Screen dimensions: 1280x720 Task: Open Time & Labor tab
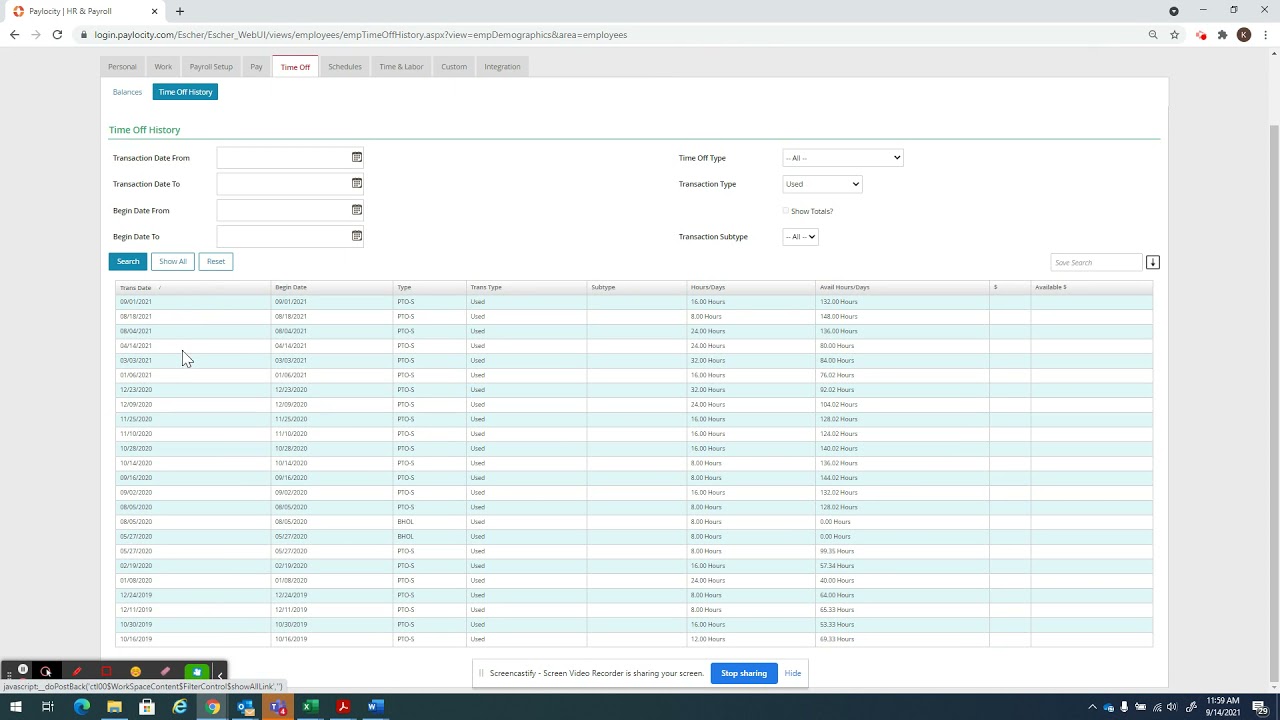tap(401, 67)
